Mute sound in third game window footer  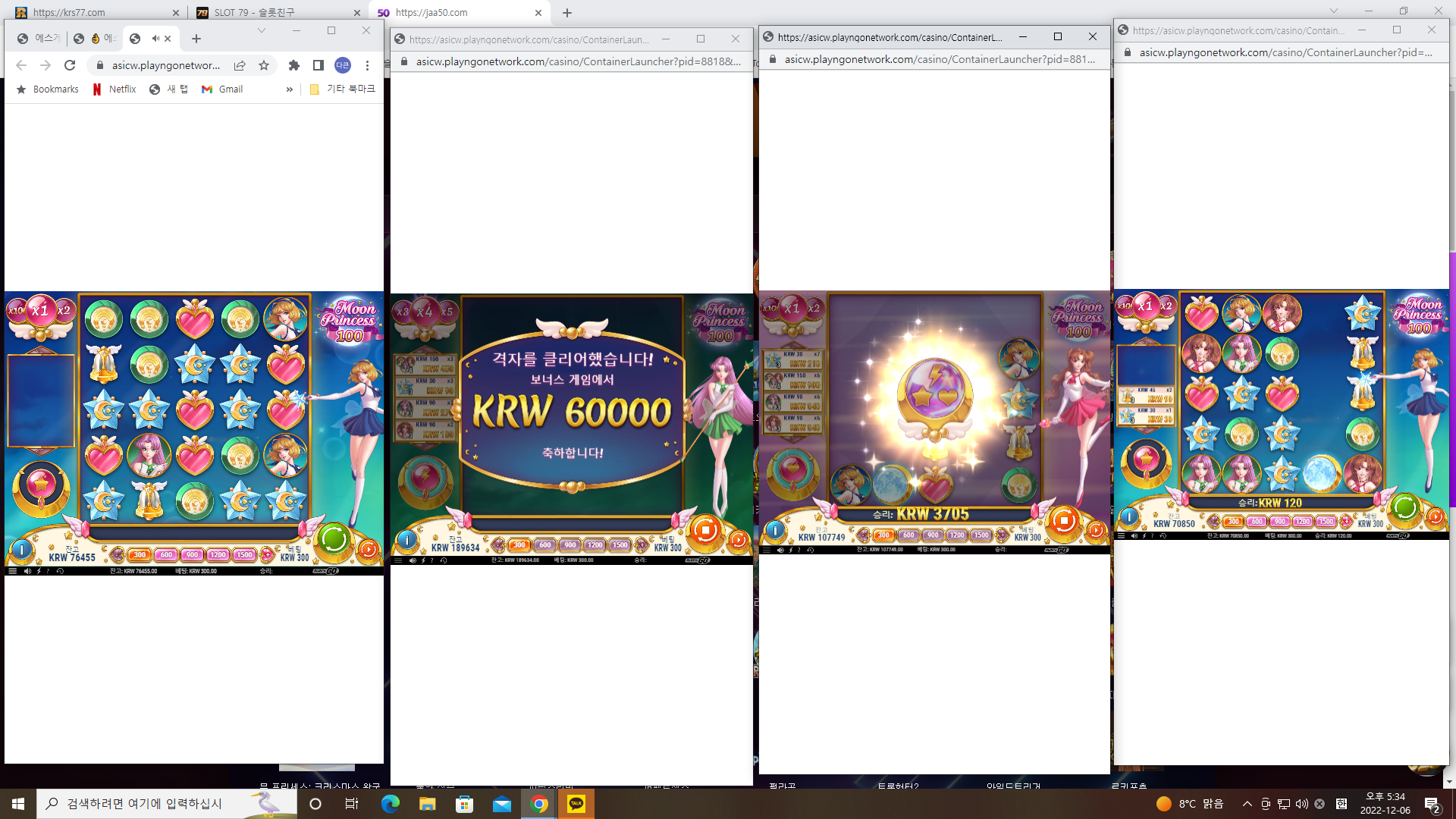(780, 550)
